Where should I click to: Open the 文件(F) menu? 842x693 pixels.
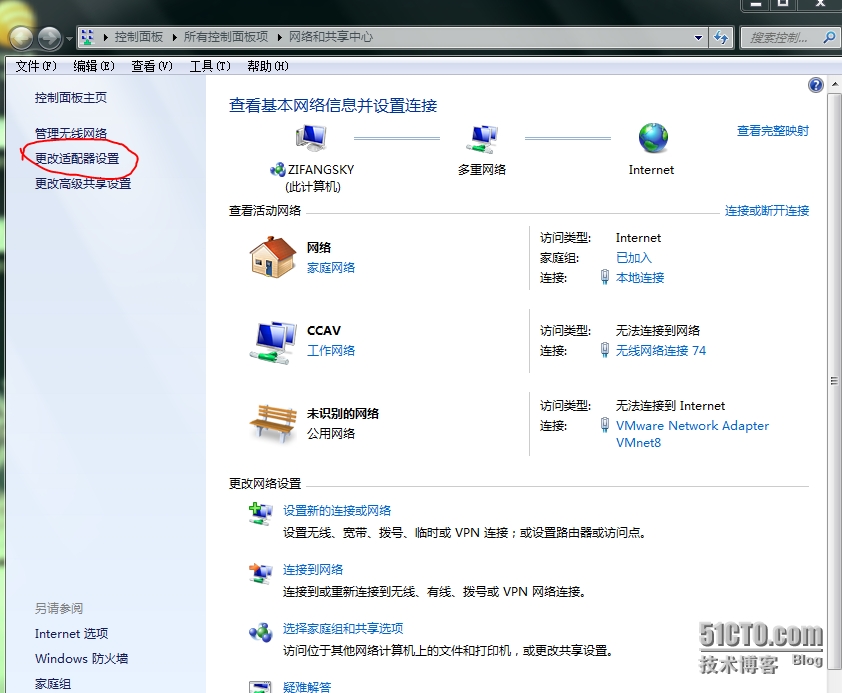tap(36, 66)
